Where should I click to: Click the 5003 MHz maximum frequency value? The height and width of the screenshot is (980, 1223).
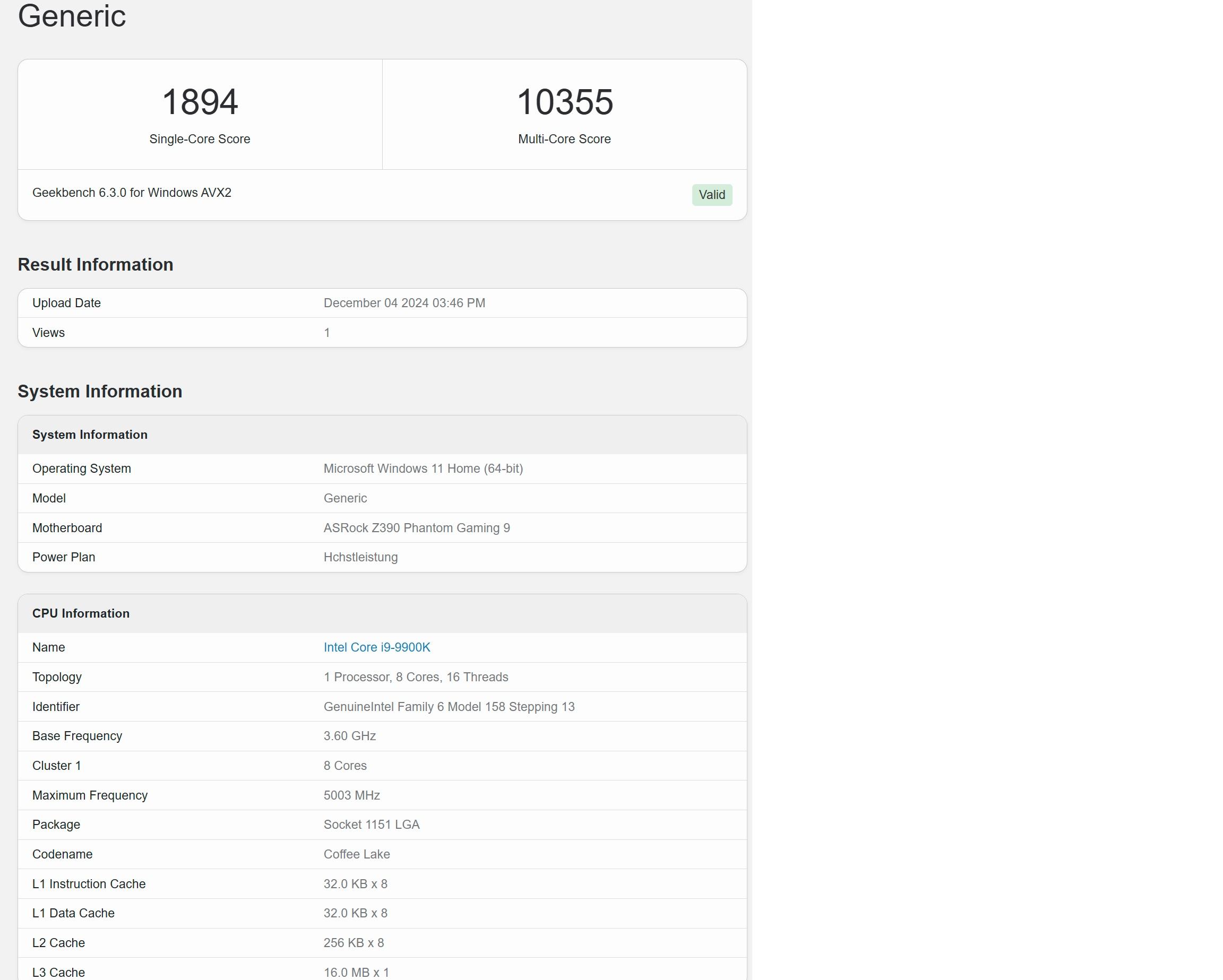click(351, 795)
